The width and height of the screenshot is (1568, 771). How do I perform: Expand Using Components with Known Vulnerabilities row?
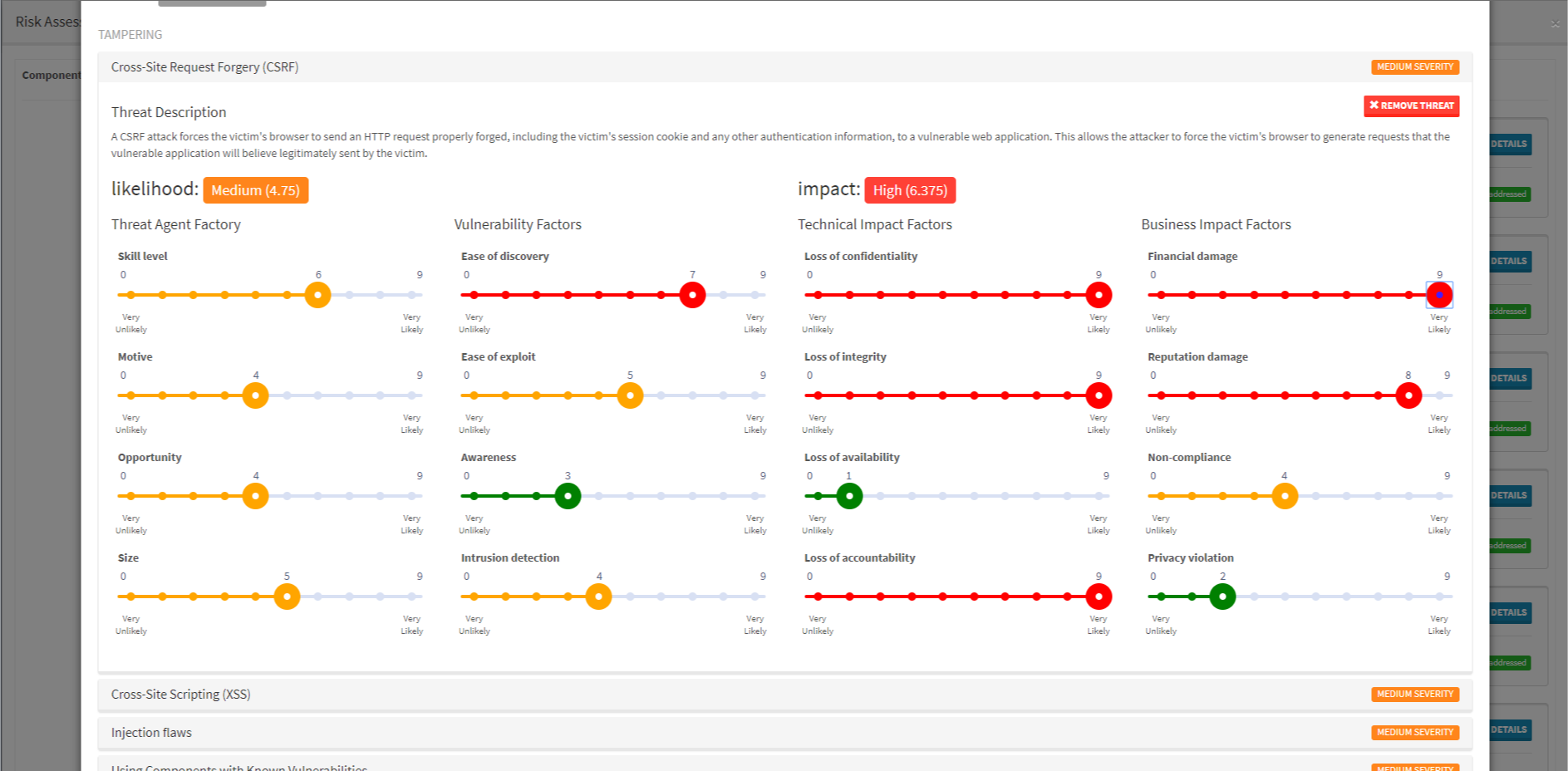784,765
